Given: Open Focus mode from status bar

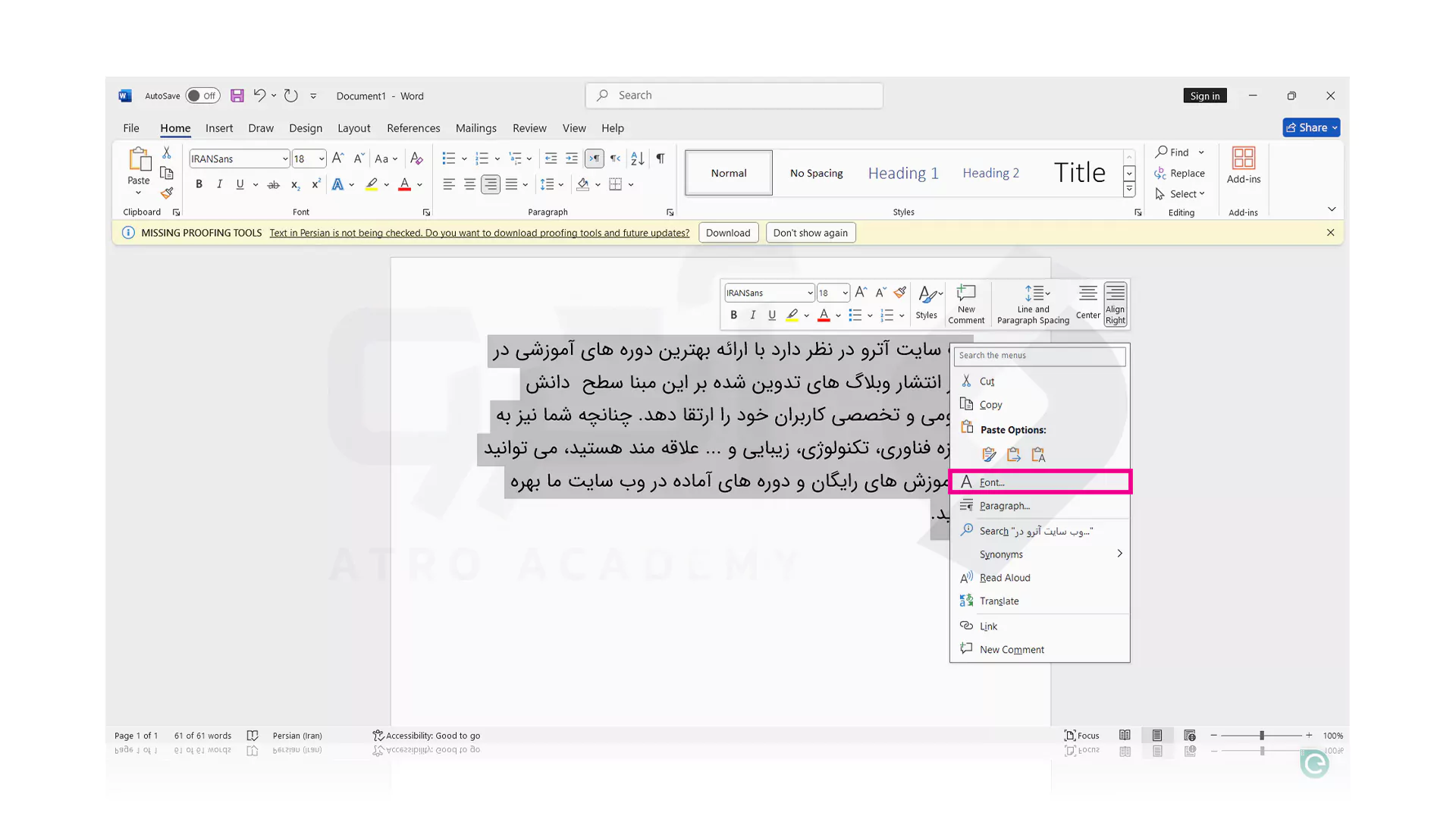Looking at the screenshot, I should point(1082,736).
